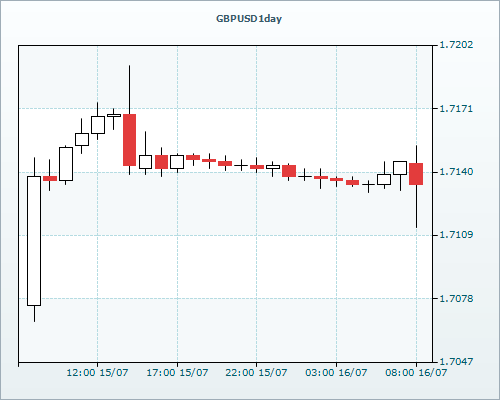The image size is (500, 400).
Task: Select the 1.7202 price label
Action: click(x=456, y=45)
